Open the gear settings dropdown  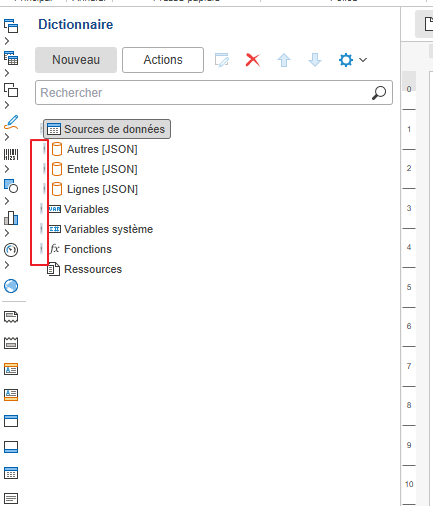353,60
